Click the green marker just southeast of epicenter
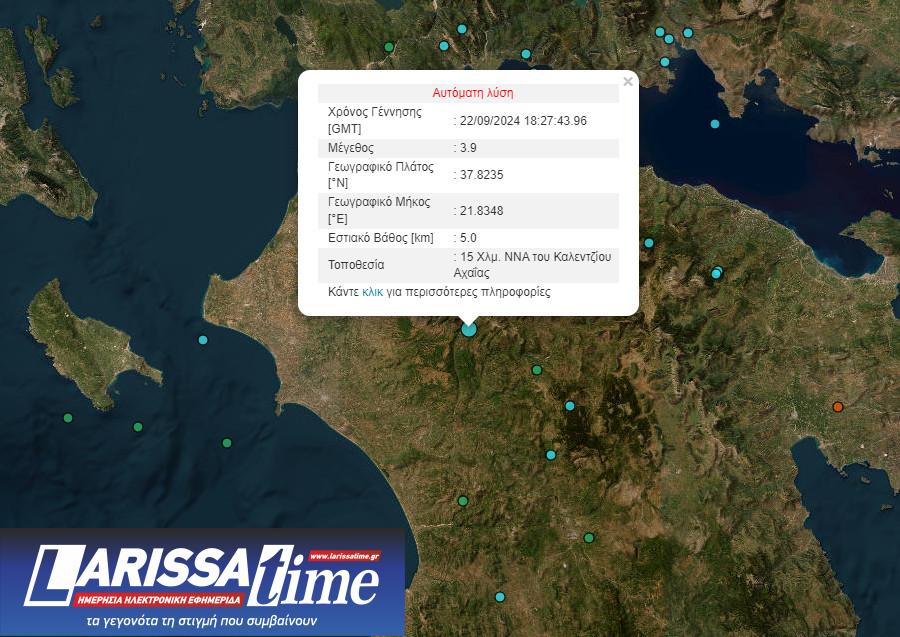 [537, 370]
